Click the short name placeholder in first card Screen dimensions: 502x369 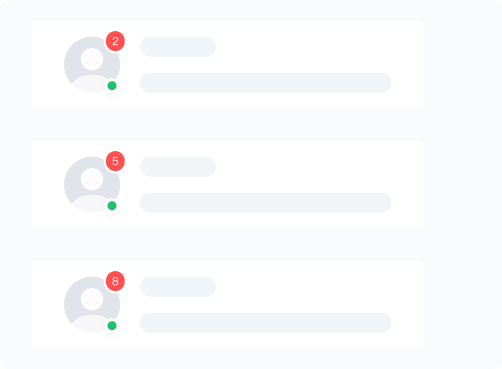point(178,47)
